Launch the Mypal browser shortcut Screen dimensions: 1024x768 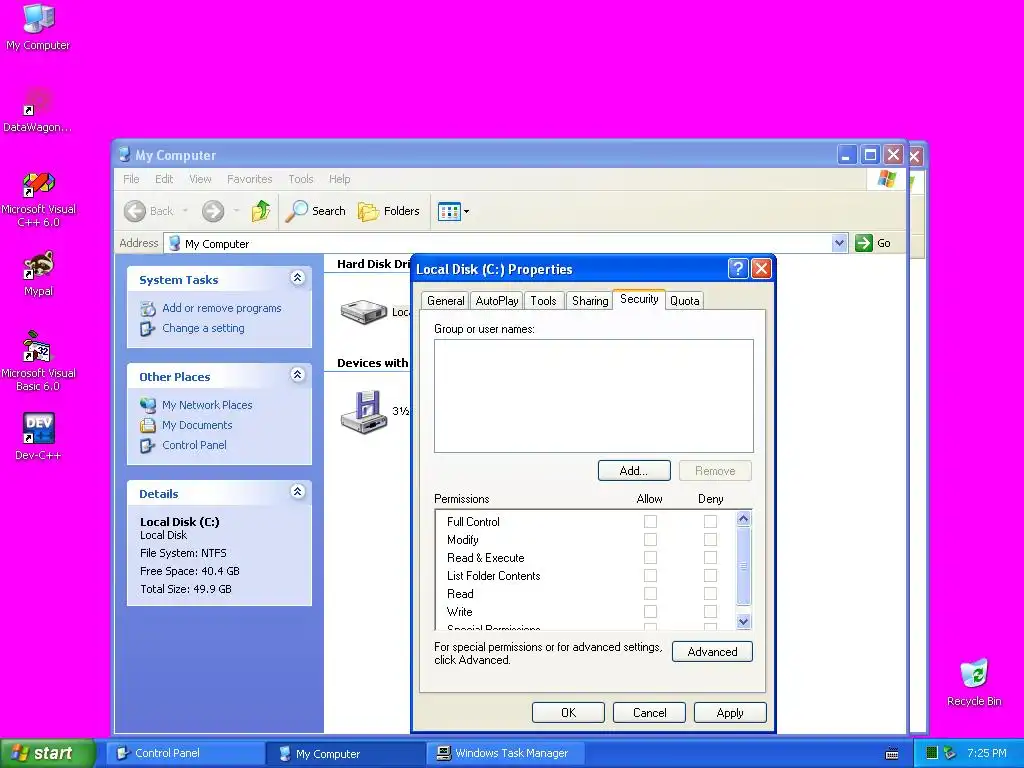coord(38,273)
